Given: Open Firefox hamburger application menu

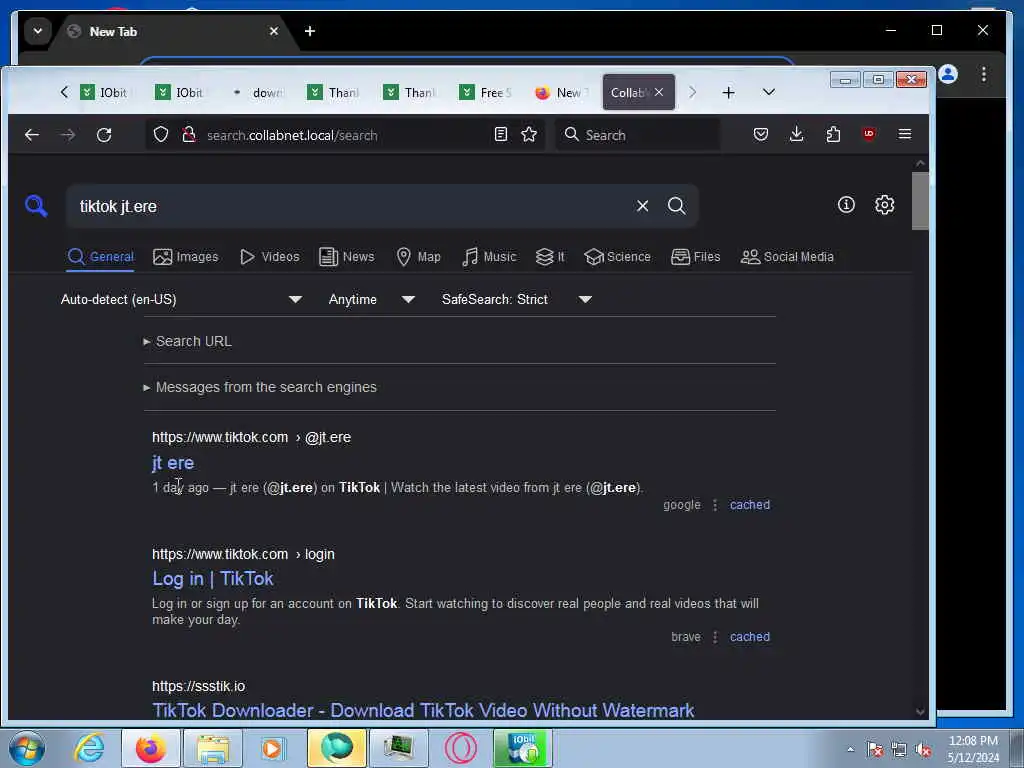Looking at the screenshot, I should click(x=904, y=134).
